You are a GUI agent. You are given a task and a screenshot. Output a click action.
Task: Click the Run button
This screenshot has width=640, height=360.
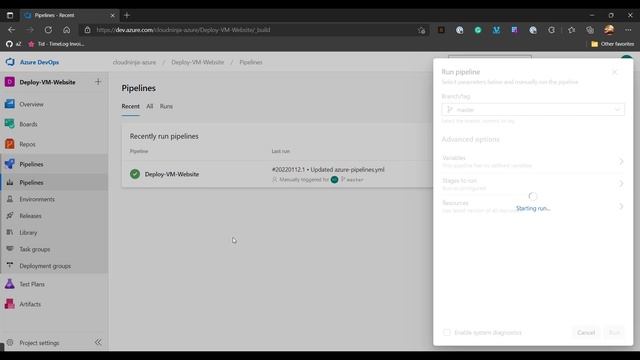pyautogui.click(x=614, y=333)
